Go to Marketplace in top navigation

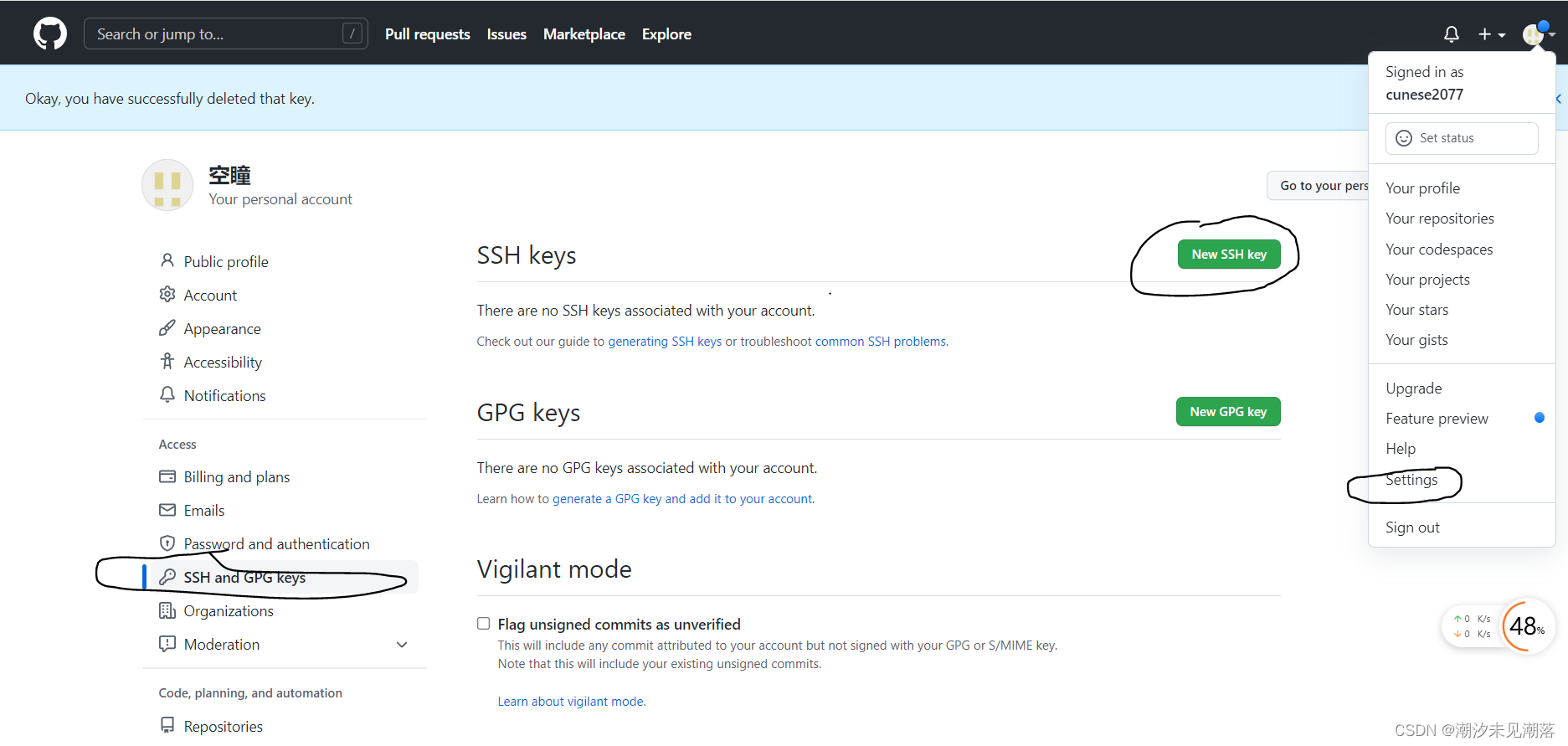click(584, 34)
